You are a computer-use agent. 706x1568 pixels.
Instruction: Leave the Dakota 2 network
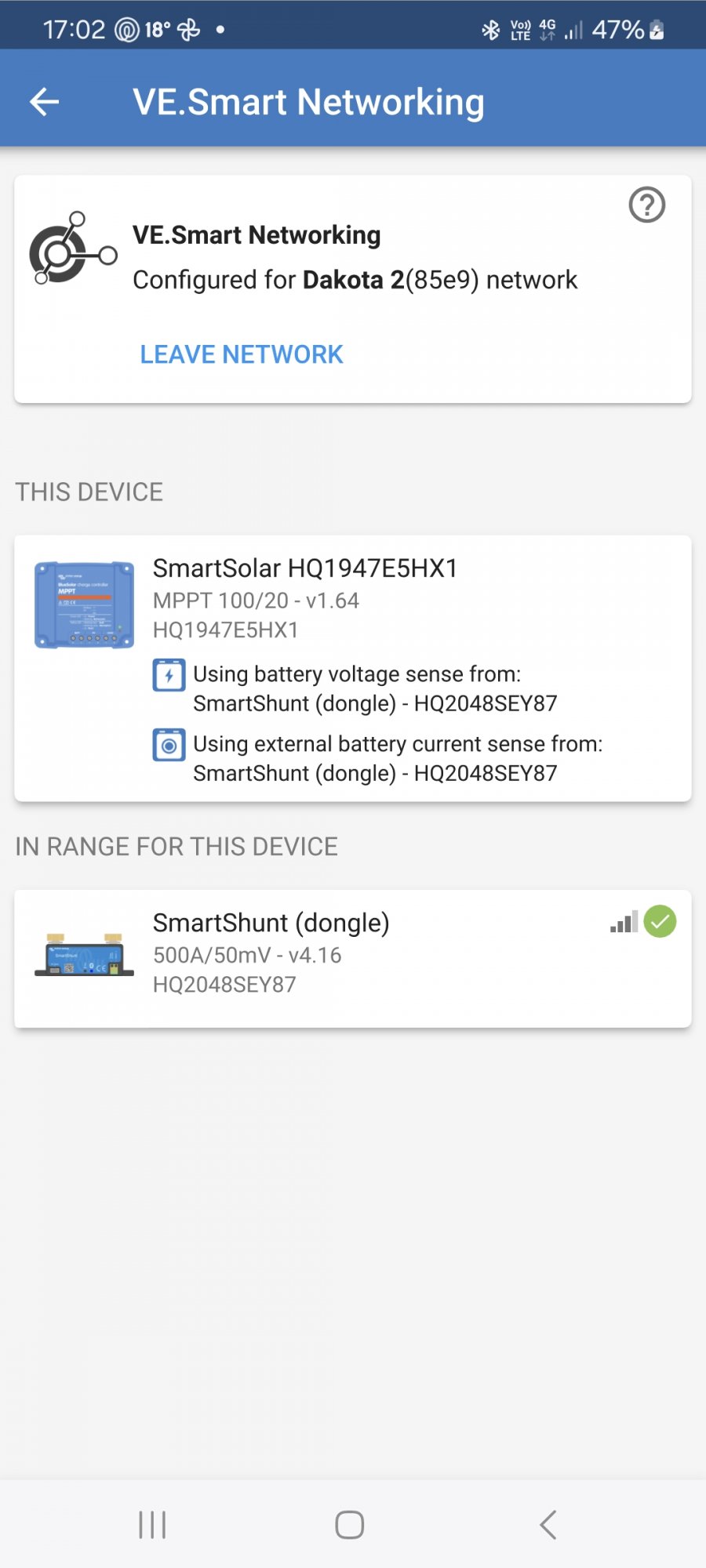tap(242, 354)
